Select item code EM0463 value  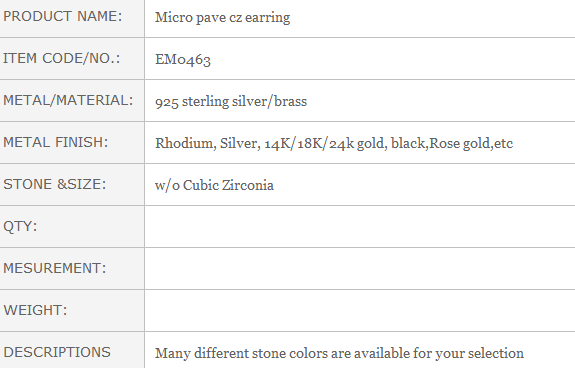pyautogui.click(x=183, y=59)
